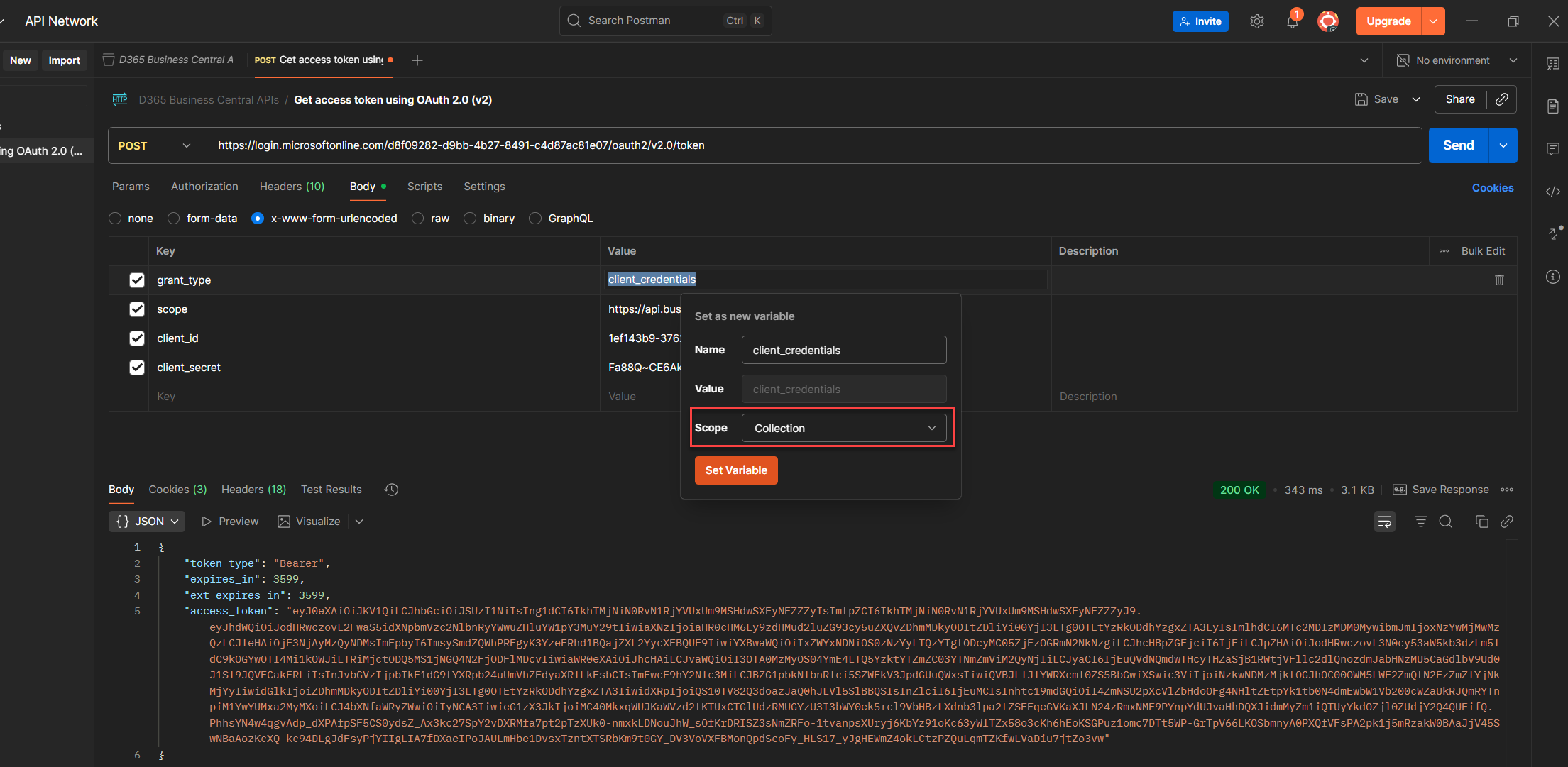The width and height of the screenshot is (1568, 767).
Task: Open request info icon in right sidebar
Action: point(1553,277)
